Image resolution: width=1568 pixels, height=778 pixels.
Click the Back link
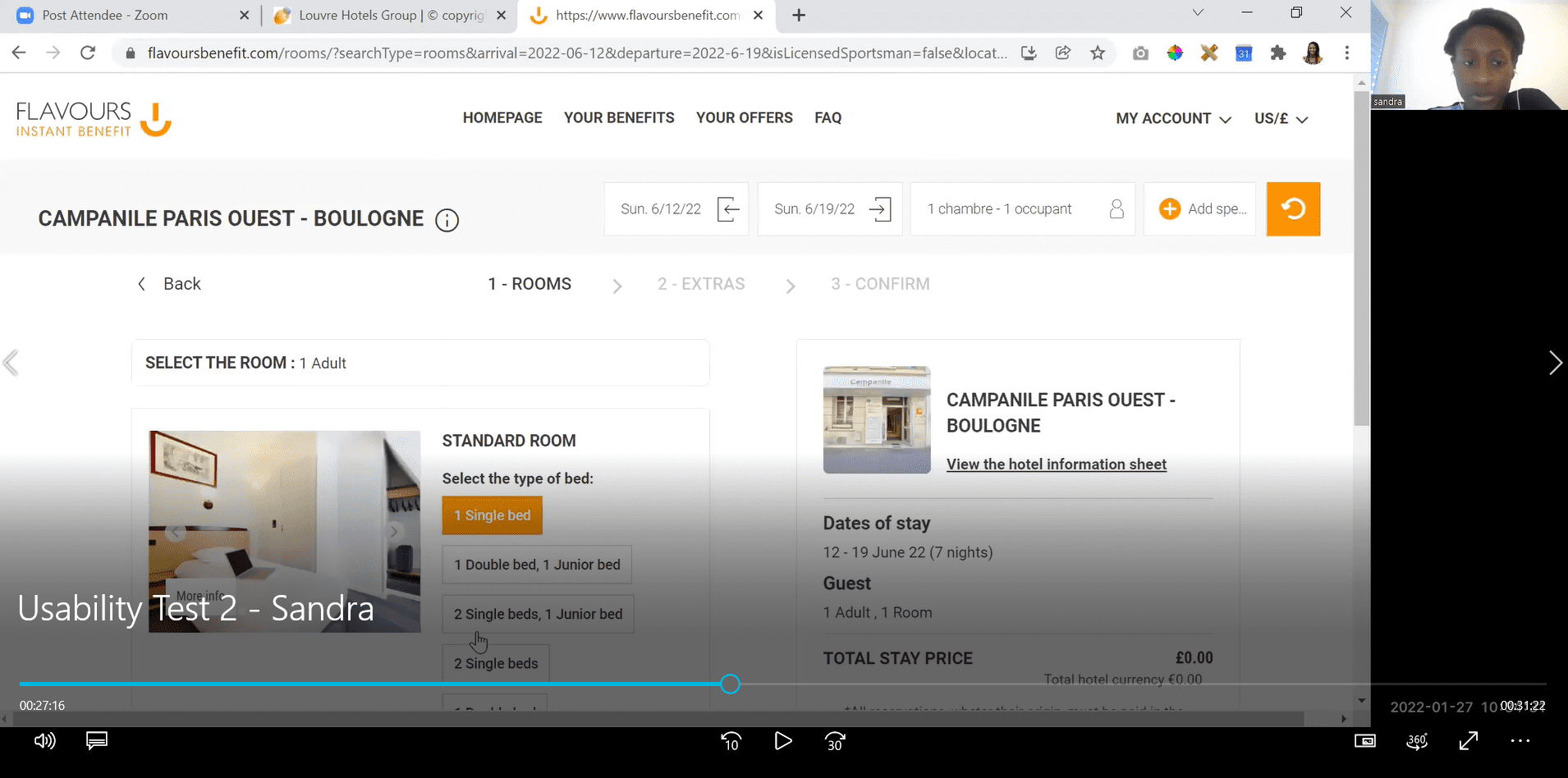(x=169, y=284)
